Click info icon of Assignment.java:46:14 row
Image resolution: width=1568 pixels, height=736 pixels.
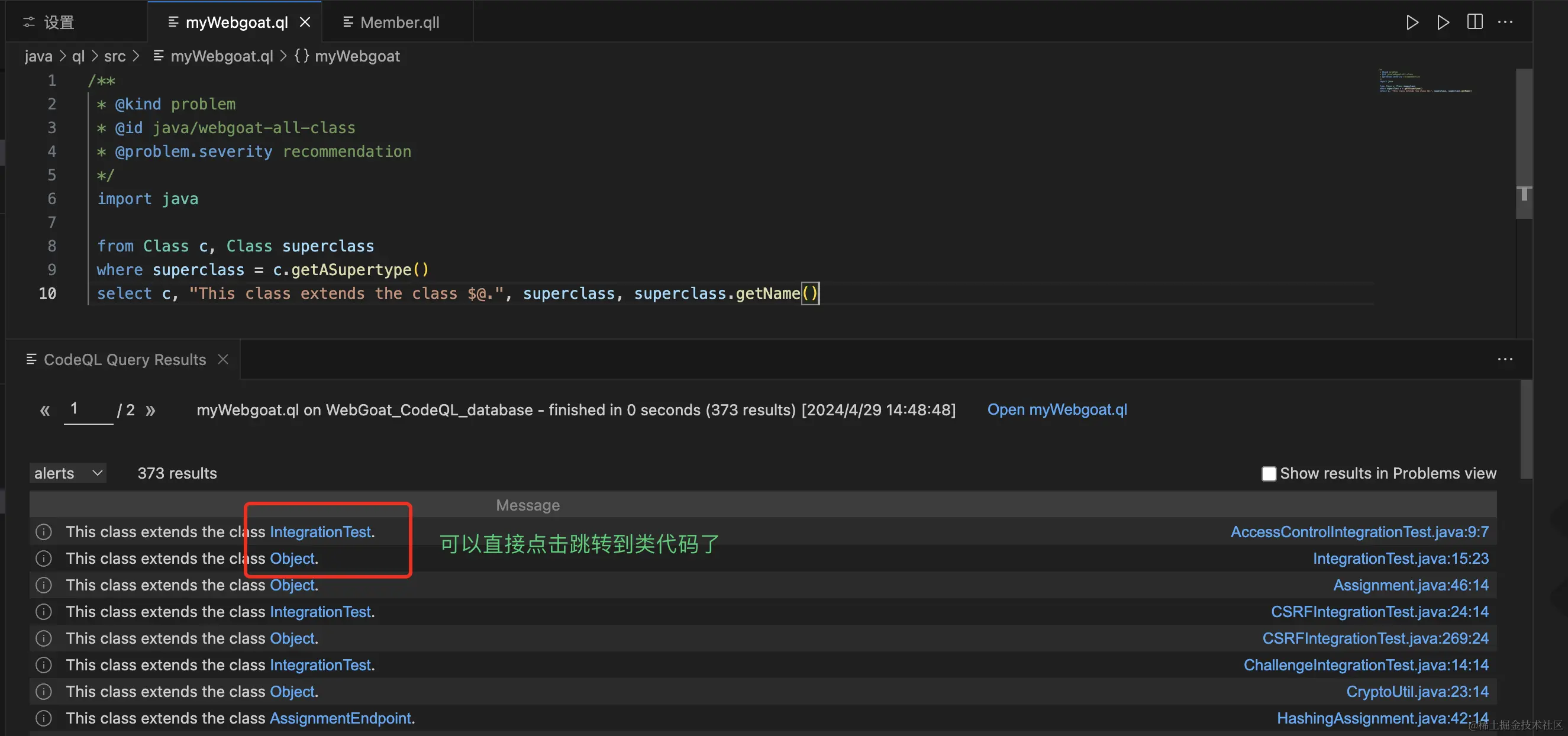44,585
